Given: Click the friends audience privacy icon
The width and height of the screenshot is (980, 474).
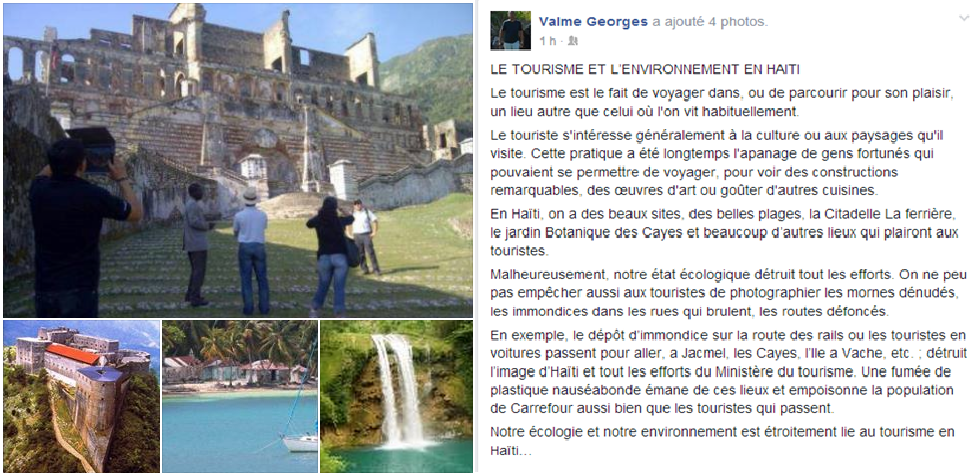Looking at the screenshot, I should coord(573,41).
